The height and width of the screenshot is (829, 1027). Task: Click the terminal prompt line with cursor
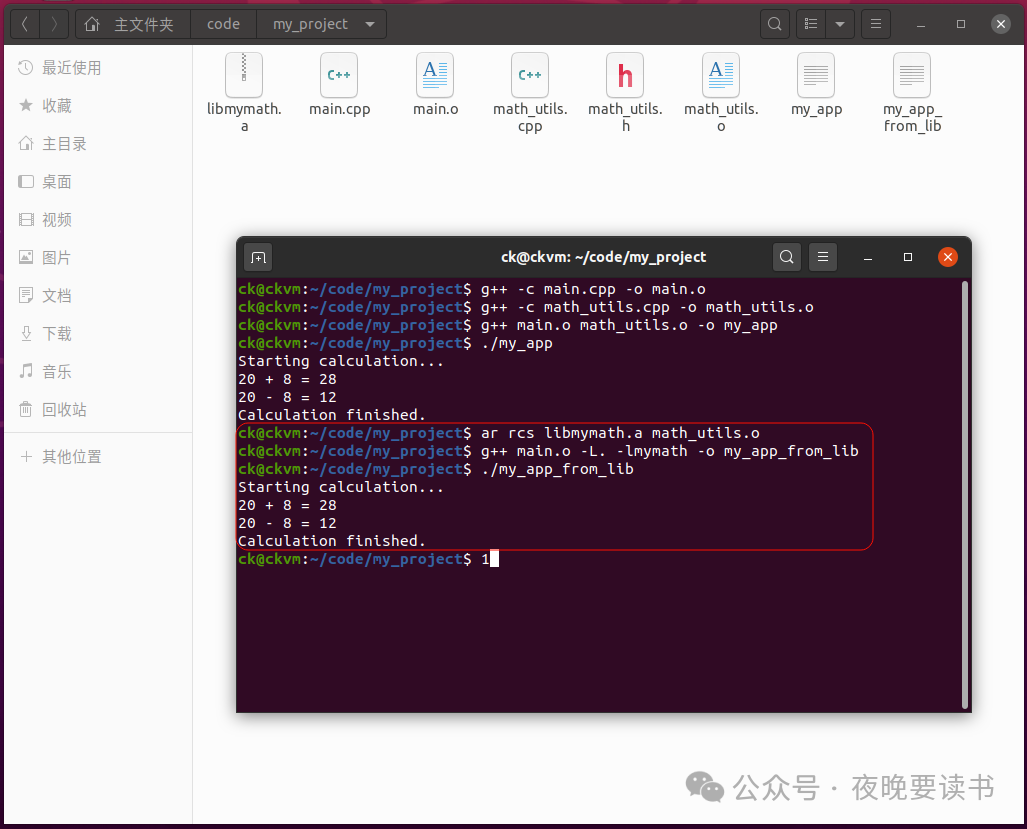pyautogui.click(x=368, y=559)
